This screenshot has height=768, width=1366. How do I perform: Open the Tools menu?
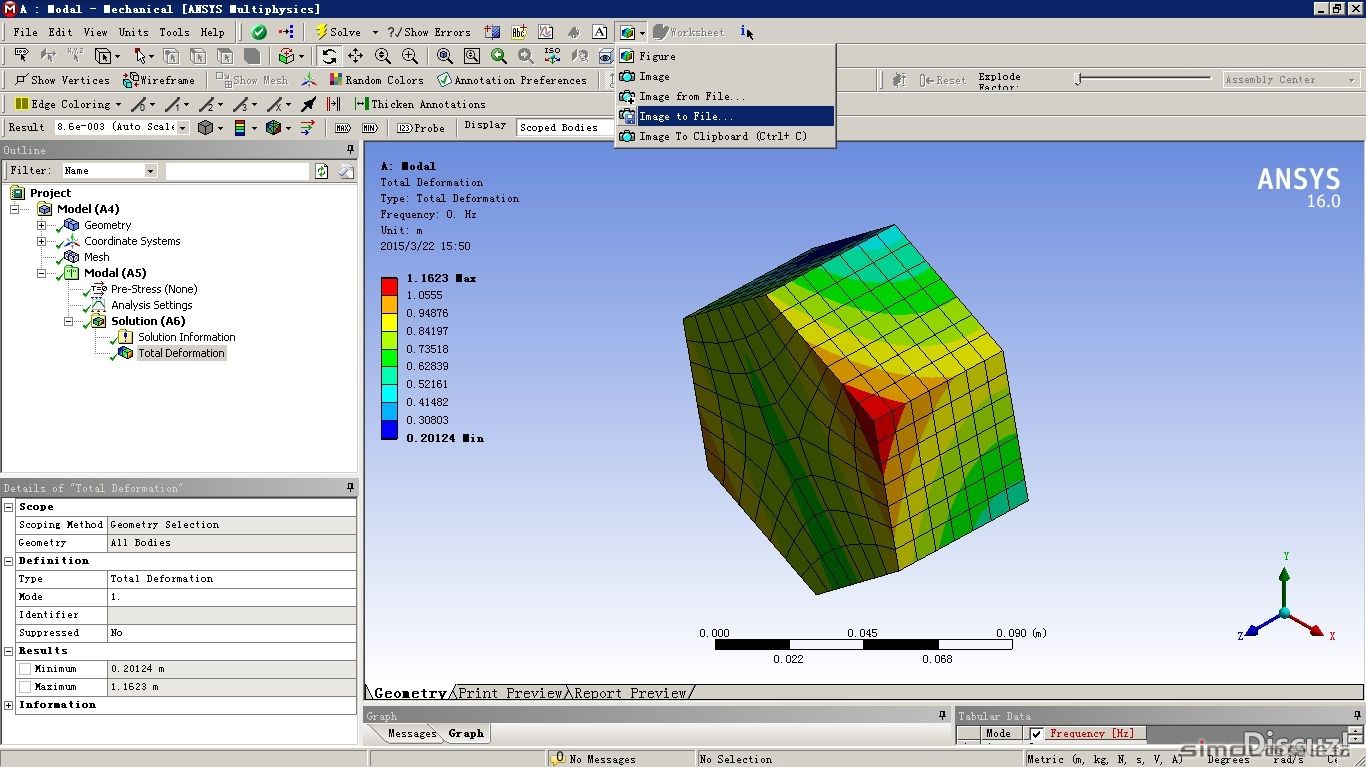click(175, 32)
